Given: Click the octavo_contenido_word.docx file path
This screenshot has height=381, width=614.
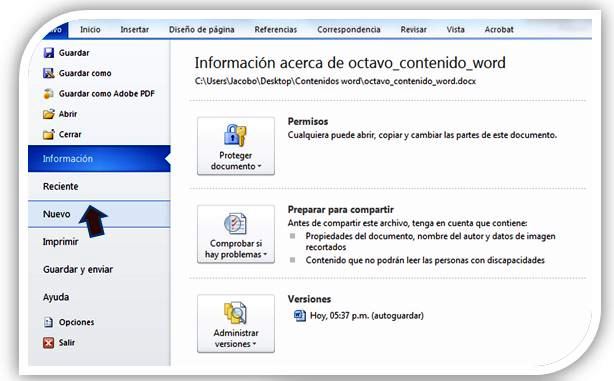Looking at the screenshot, I should (335, 81).
